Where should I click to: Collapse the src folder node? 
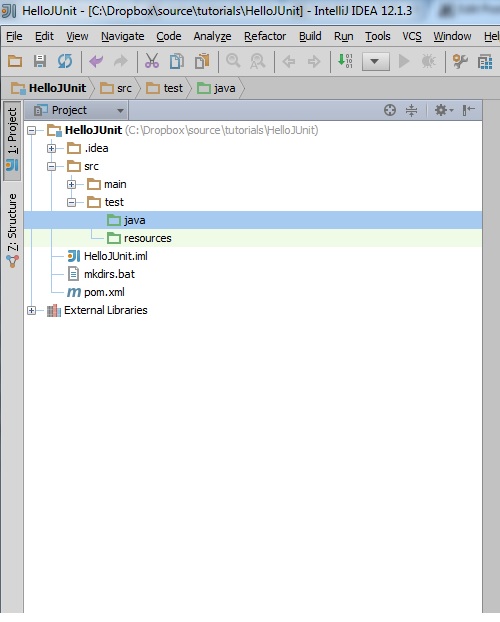51,167
